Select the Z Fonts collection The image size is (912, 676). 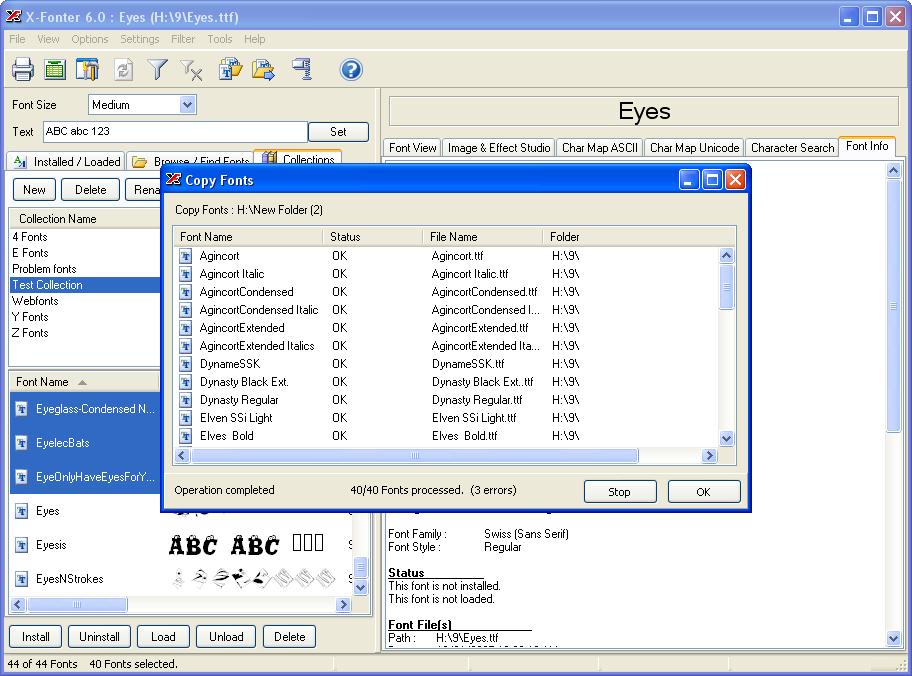30,333
